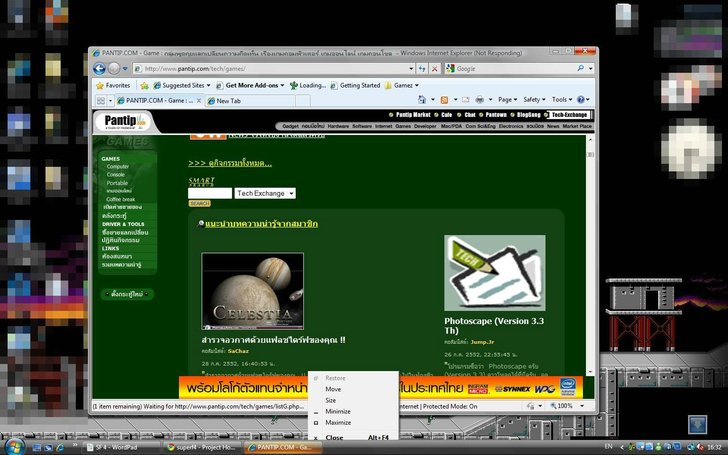Choose Size in the window context menu
This screenshot has width=728, height=455.
point(353,400)
